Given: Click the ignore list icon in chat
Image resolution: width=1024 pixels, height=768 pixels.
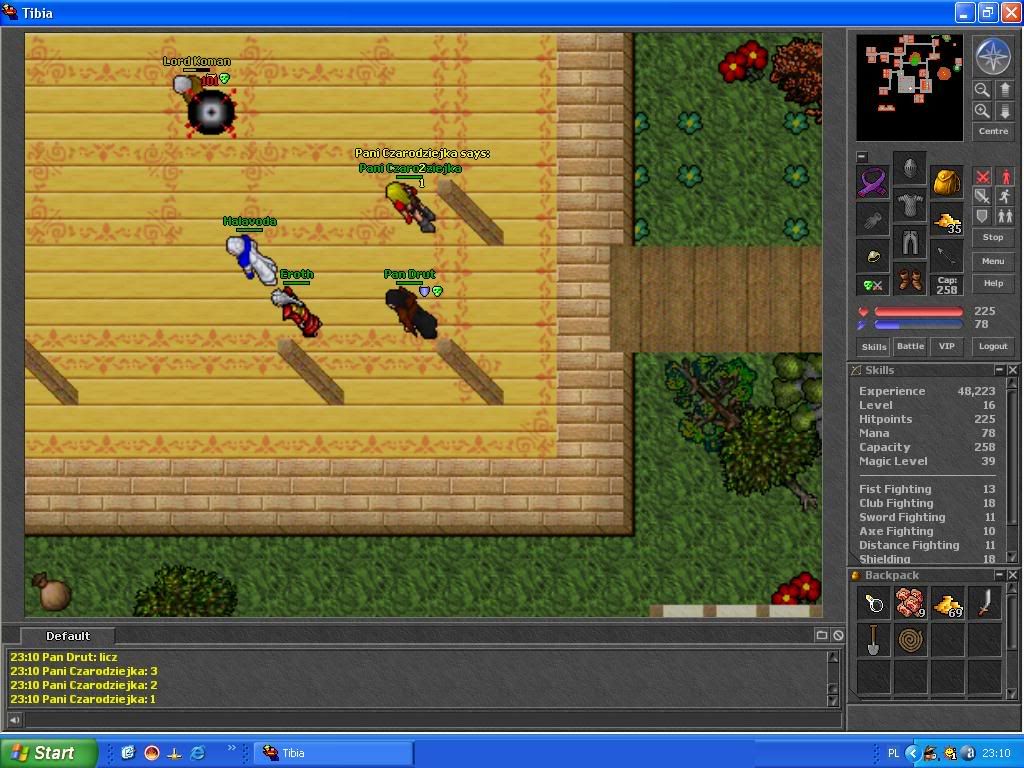Looking at the screenshot, I should click(x=838, y=635).
